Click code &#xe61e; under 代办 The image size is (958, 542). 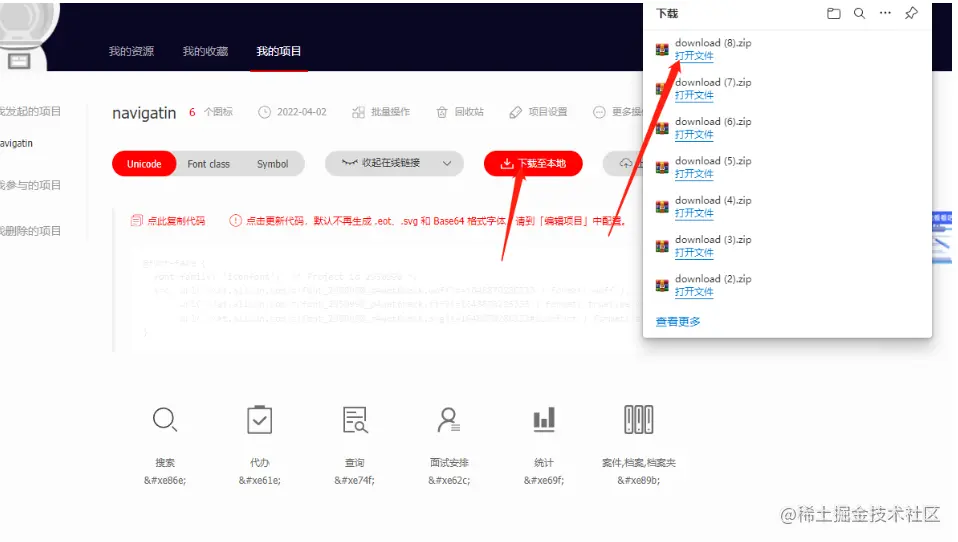(260, 480)
